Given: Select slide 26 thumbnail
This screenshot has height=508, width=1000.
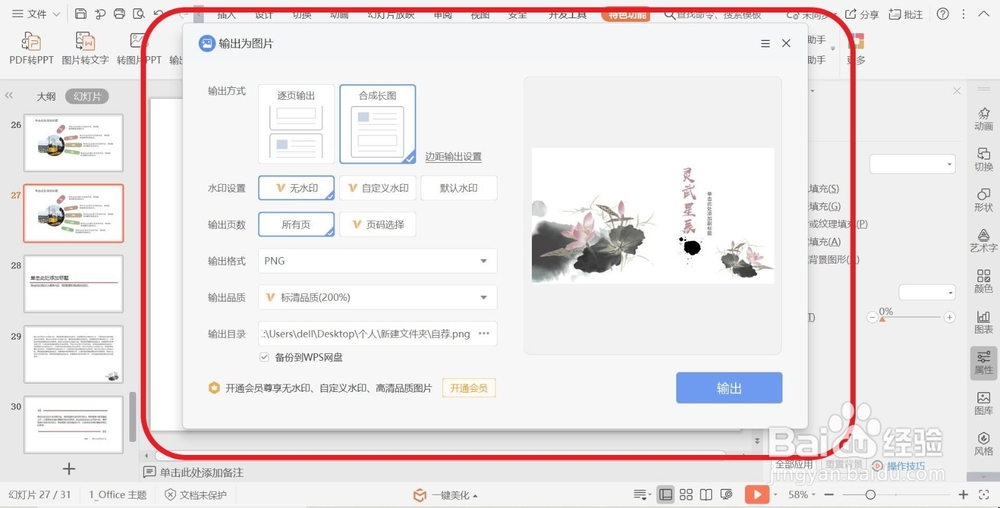Looking at the screenshot, I should coord(73,143).
